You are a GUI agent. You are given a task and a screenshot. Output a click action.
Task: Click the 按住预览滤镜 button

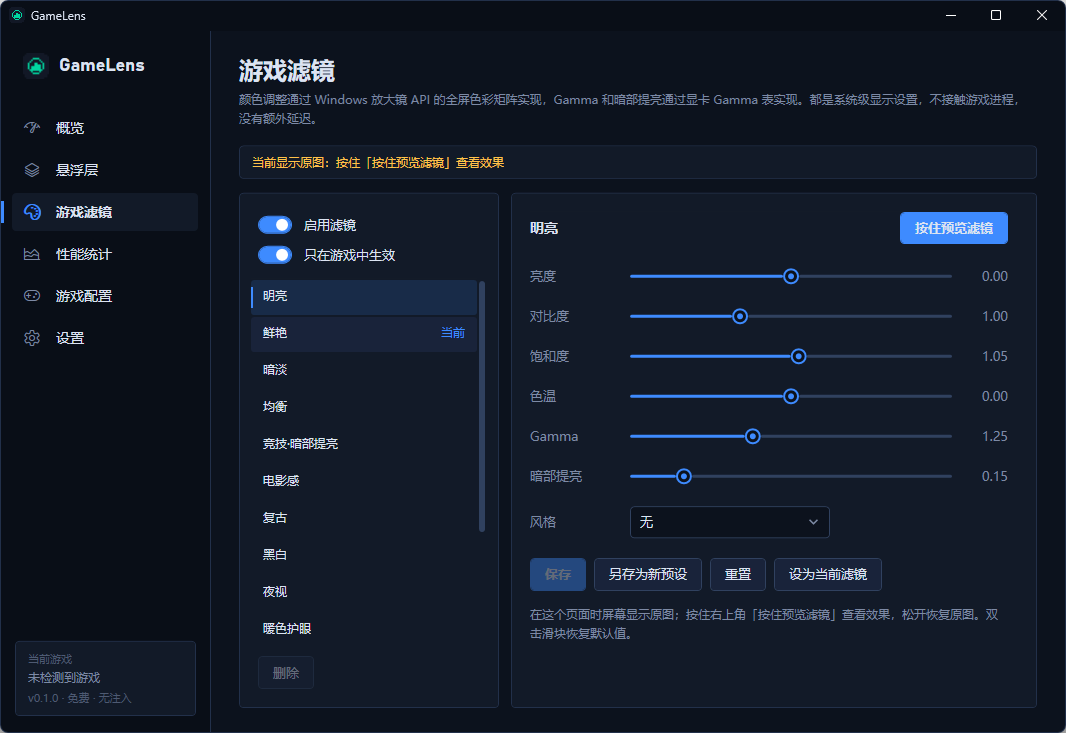point(954,228)
